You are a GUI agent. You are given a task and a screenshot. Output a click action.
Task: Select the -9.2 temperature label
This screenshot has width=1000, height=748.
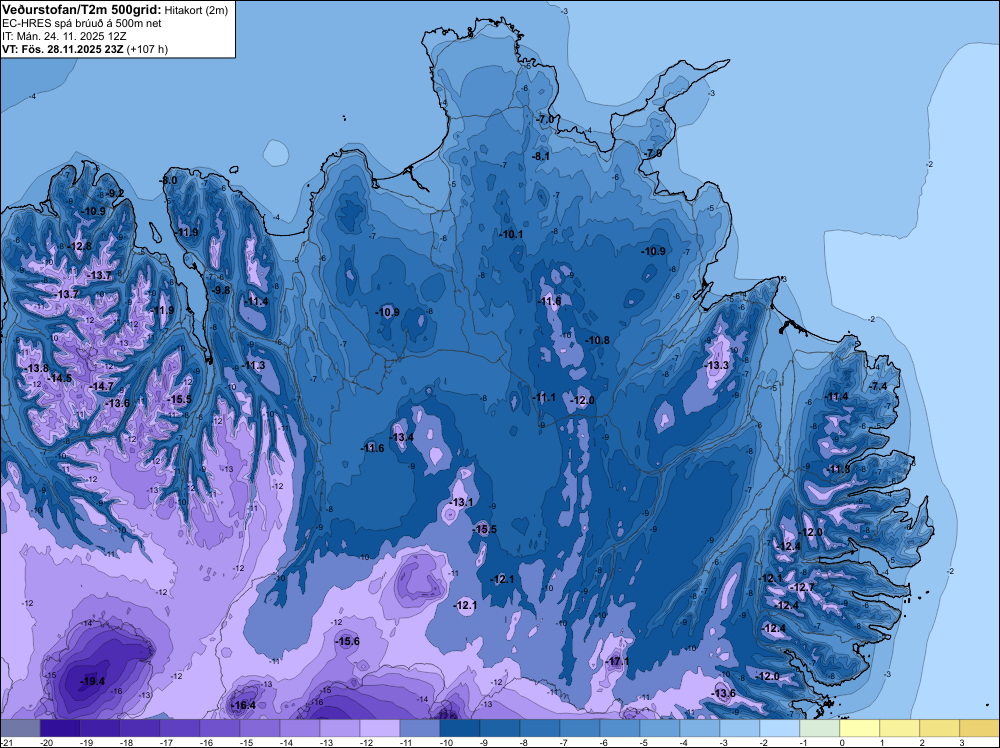click(x=115, y=193)
